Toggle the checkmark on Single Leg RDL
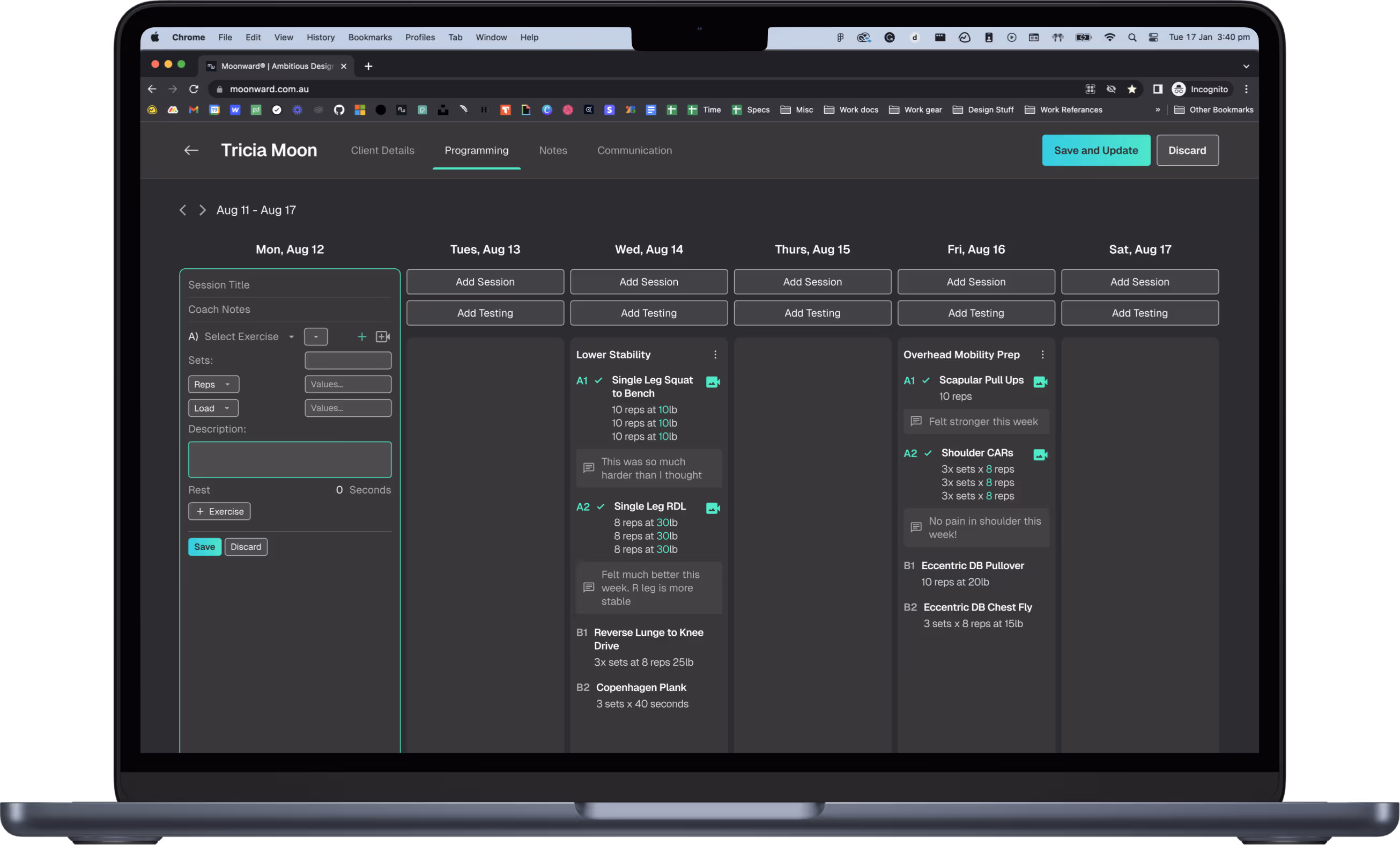The width and height of the screenshot is (1400, 845). tap(601, 506)
